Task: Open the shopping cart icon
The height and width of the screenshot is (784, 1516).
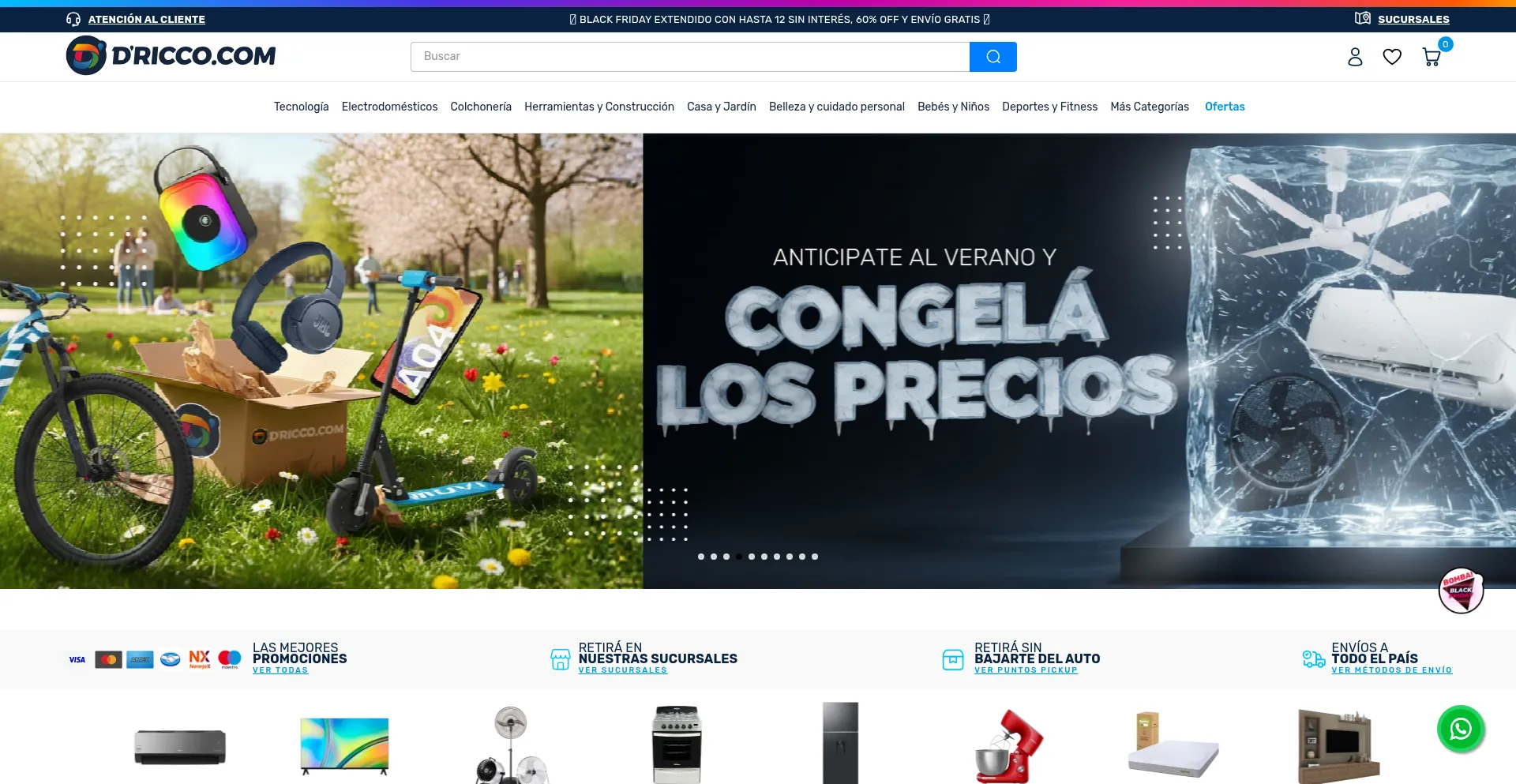Action: pyautogui.click(x=1431, y=57)
